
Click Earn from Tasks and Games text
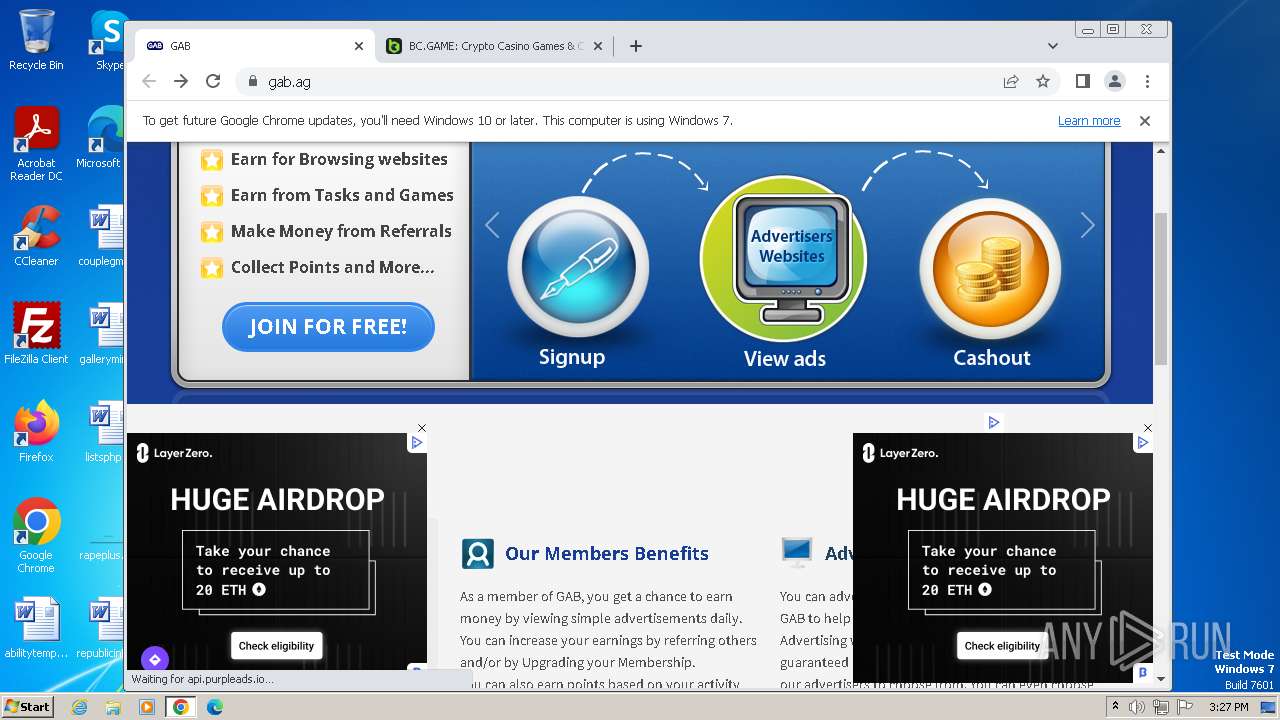(x=342, y=195)
